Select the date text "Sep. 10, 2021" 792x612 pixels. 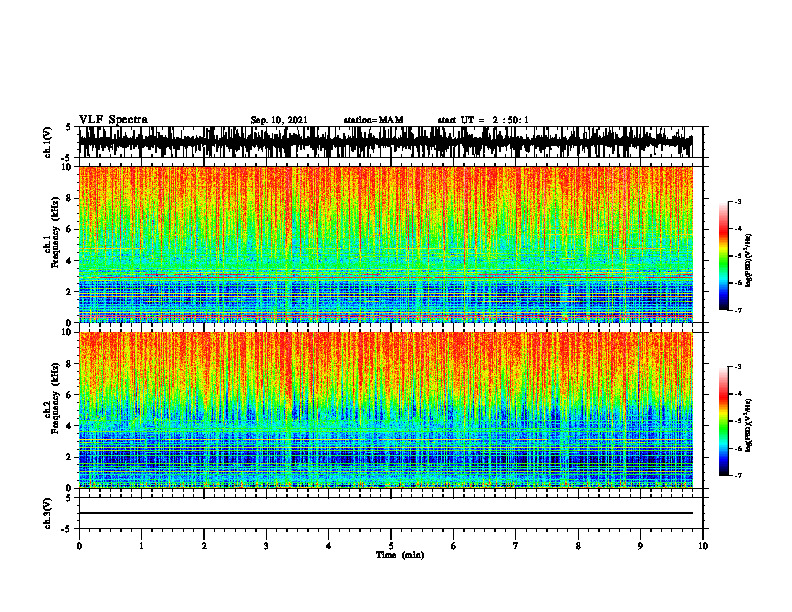pyautogui.click(x=279, y=120)
